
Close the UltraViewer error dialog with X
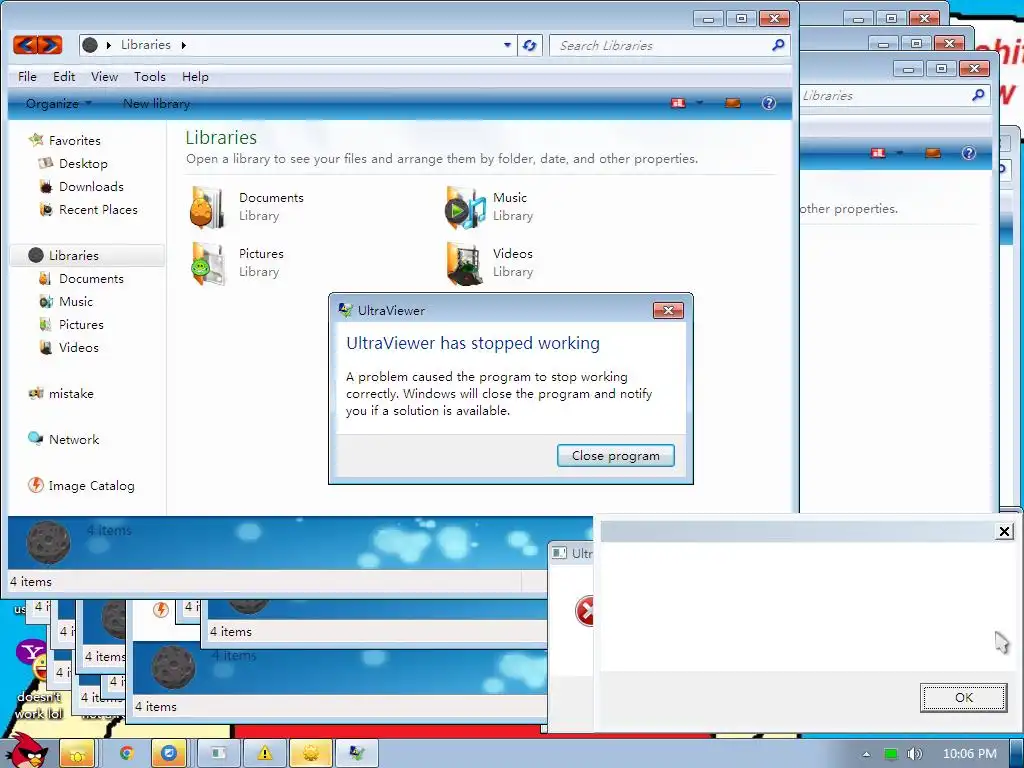[x=668, y=310]
